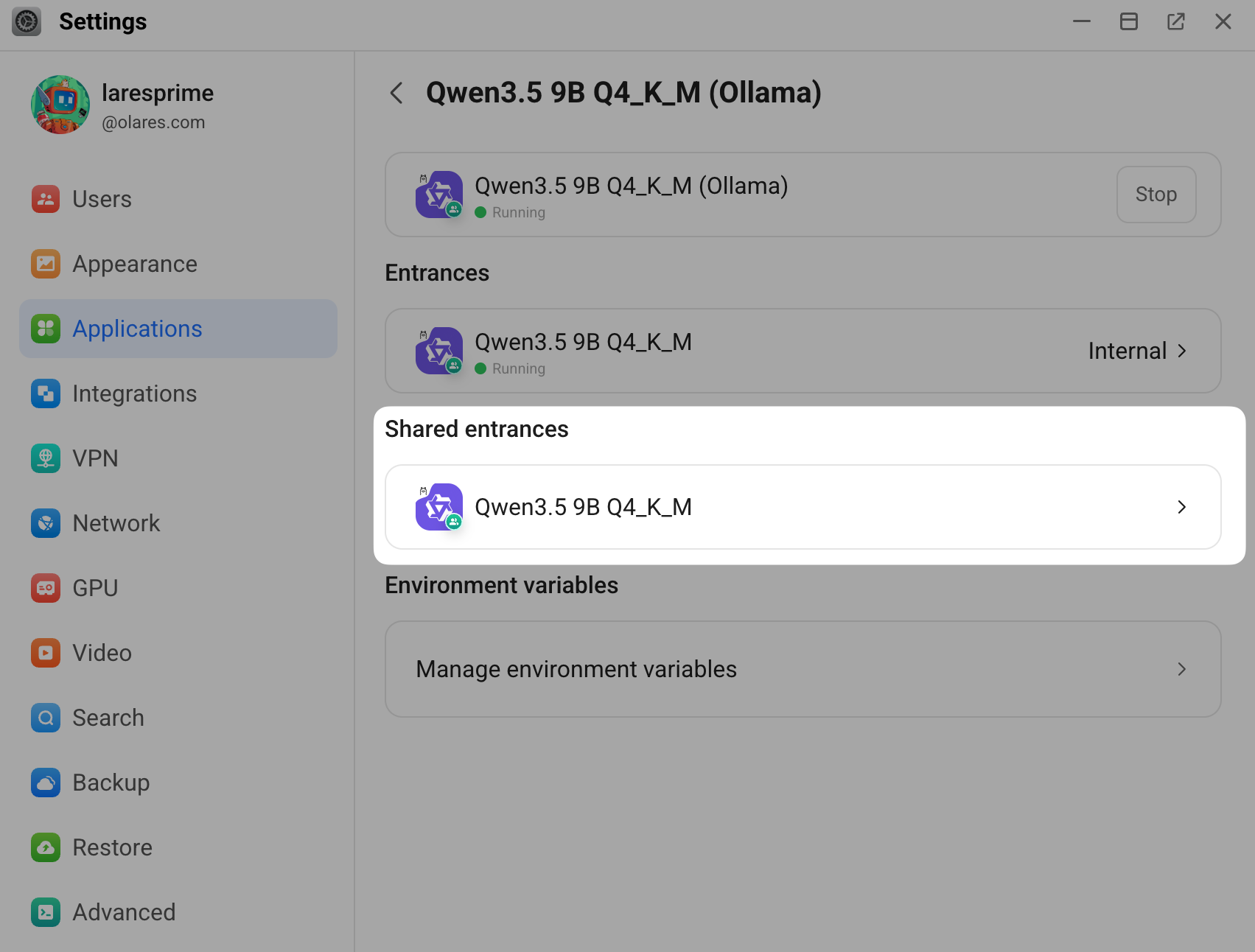Click the laresprime profile avatar

(x=60, y=105)
